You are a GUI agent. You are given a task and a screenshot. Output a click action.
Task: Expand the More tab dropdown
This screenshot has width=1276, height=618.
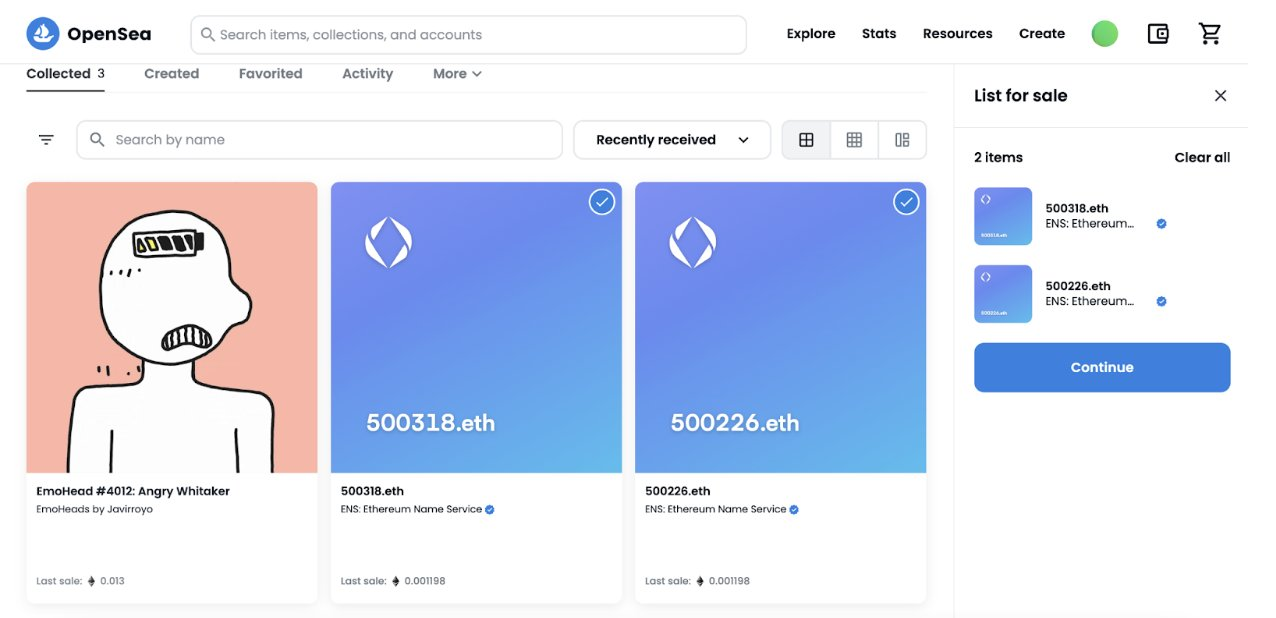coord(457,74)
